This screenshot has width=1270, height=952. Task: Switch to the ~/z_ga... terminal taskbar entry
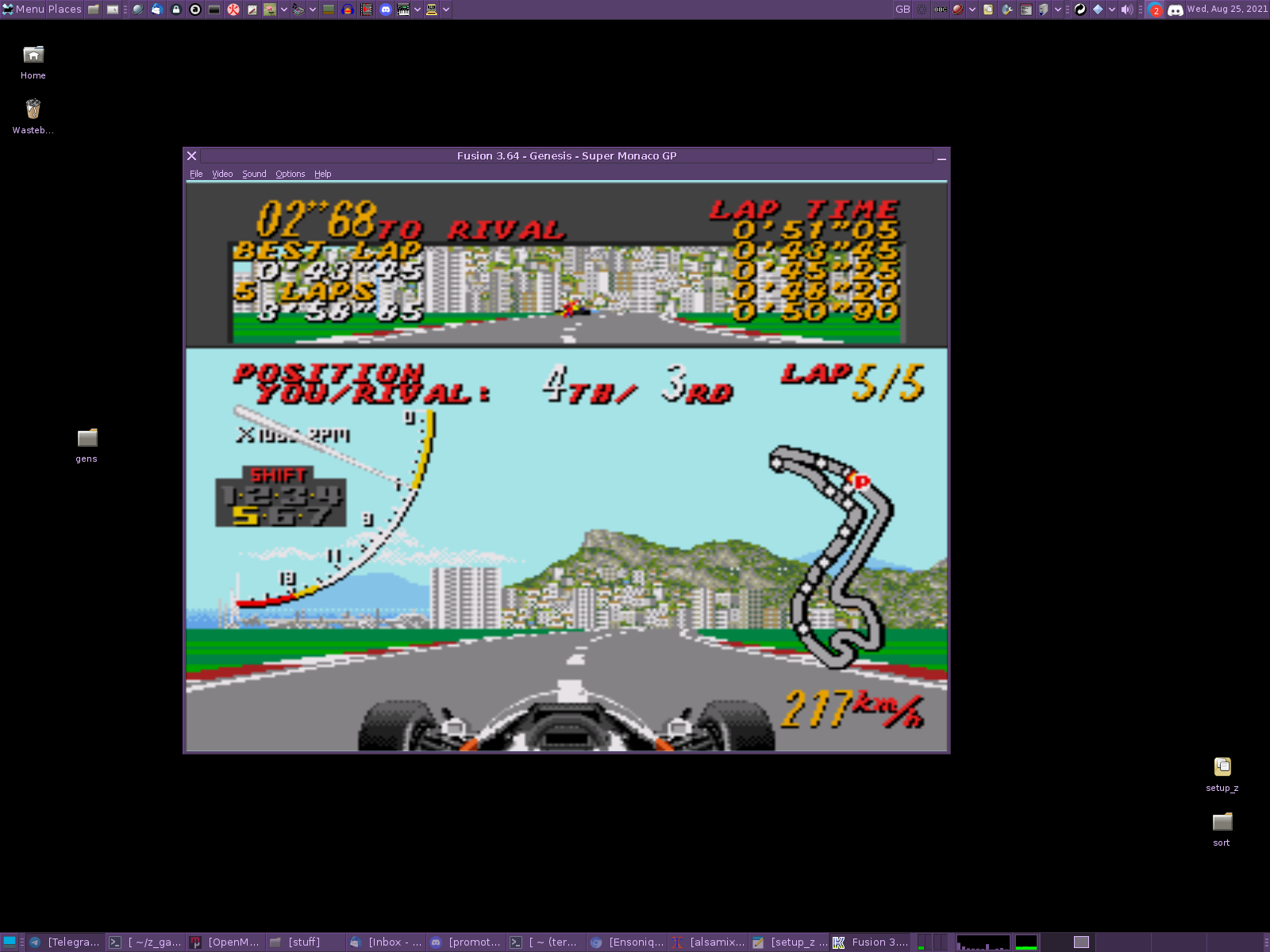click(146, 942)
